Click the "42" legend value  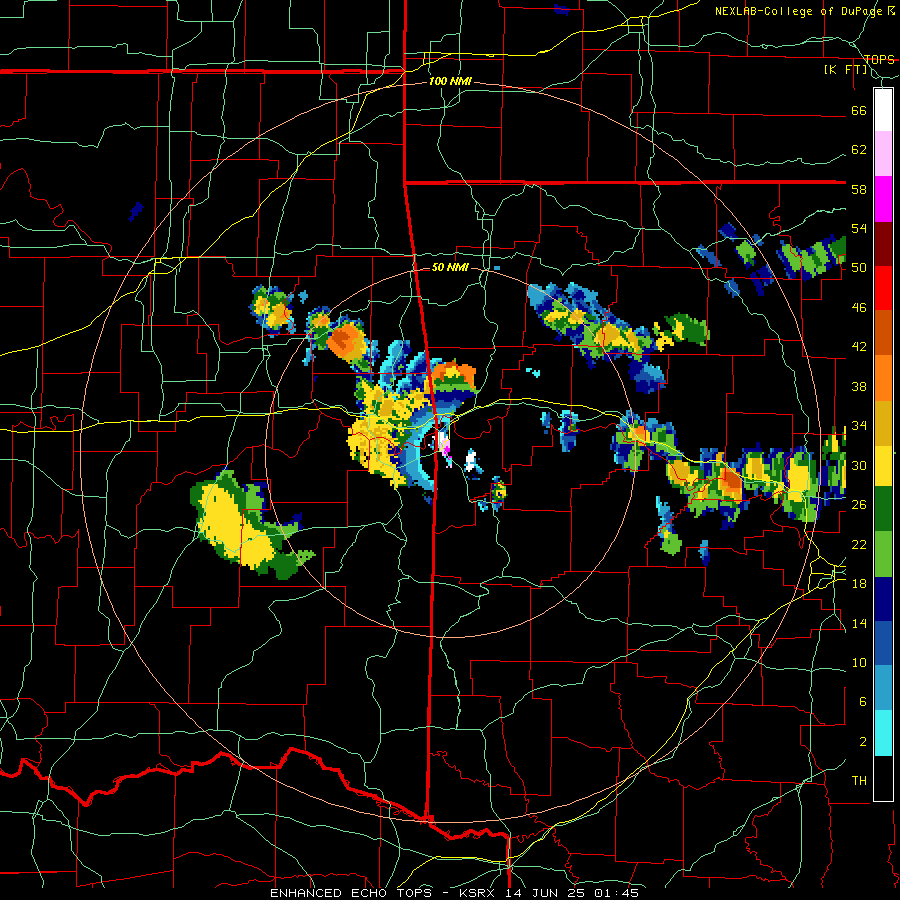click(x=859, y=347)
